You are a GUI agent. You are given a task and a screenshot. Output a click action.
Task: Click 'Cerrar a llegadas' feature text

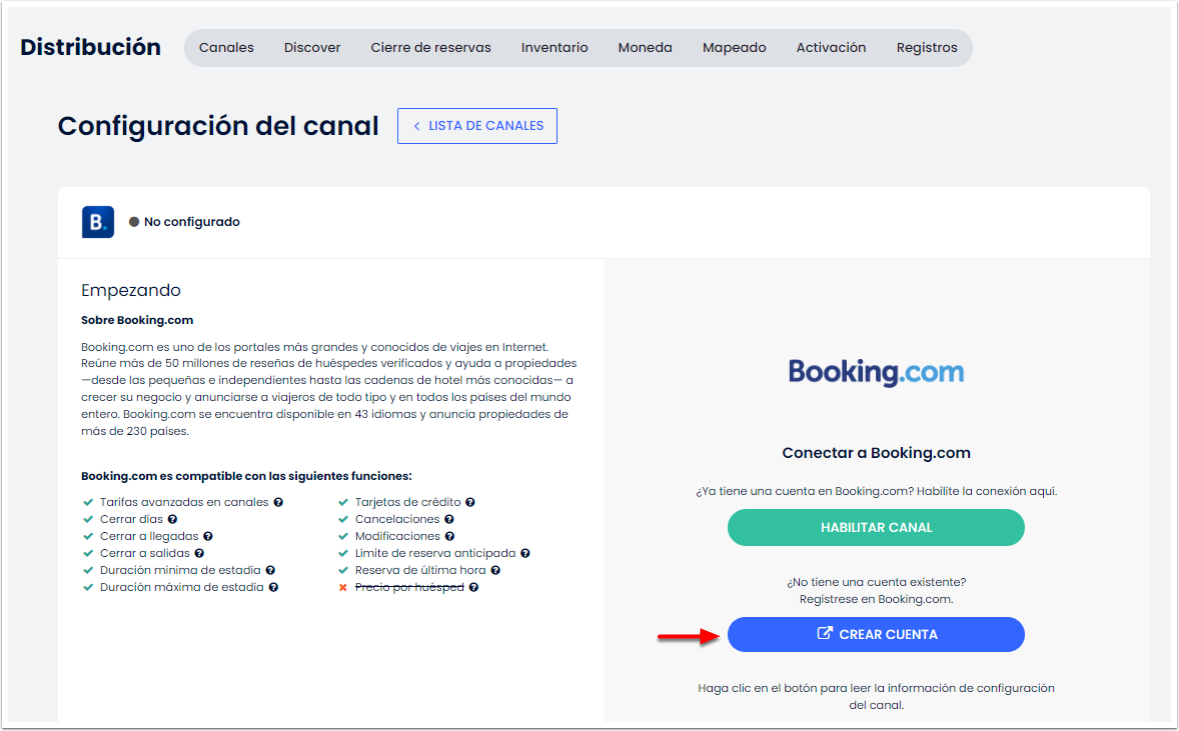[x=149, y=536]
